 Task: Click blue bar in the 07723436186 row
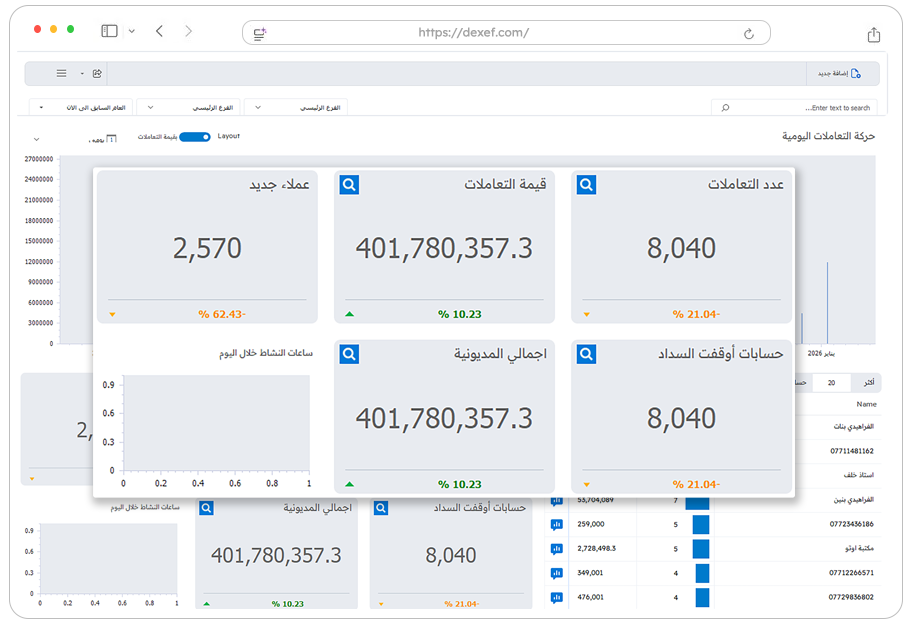(701, 524)
